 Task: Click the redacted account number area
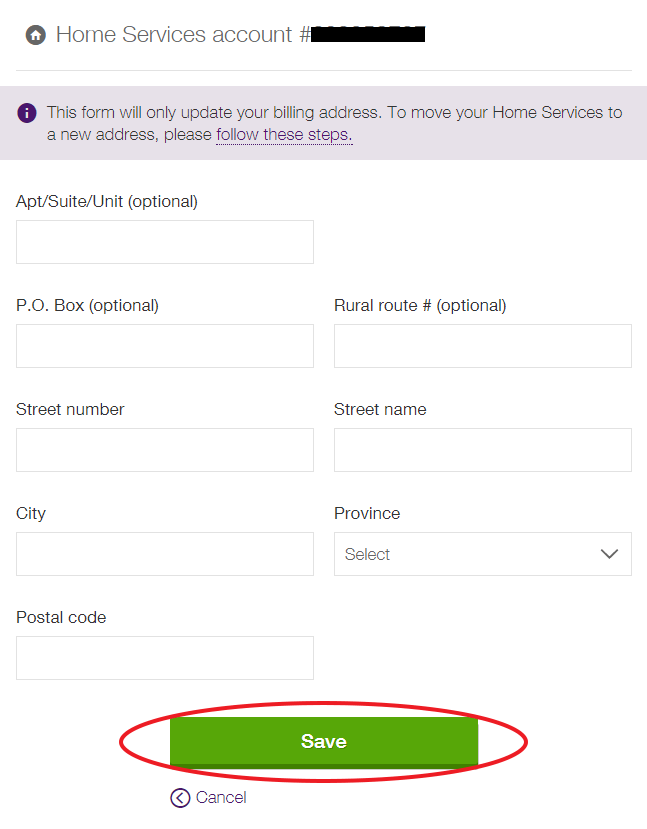click(x=367, y=33)
